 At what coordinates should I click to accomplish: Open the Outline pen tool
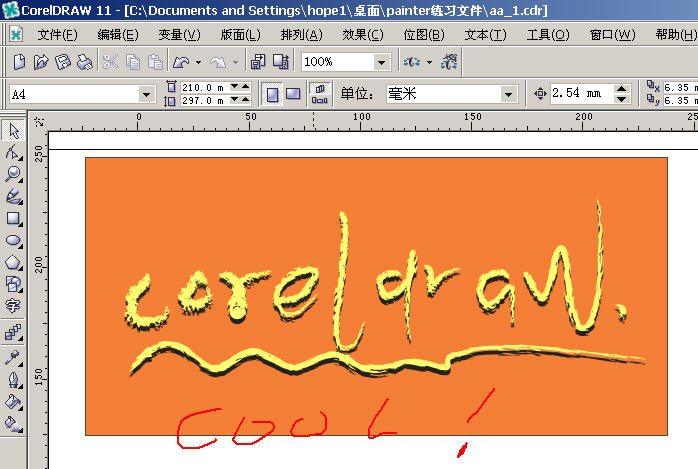pos(13,380)
